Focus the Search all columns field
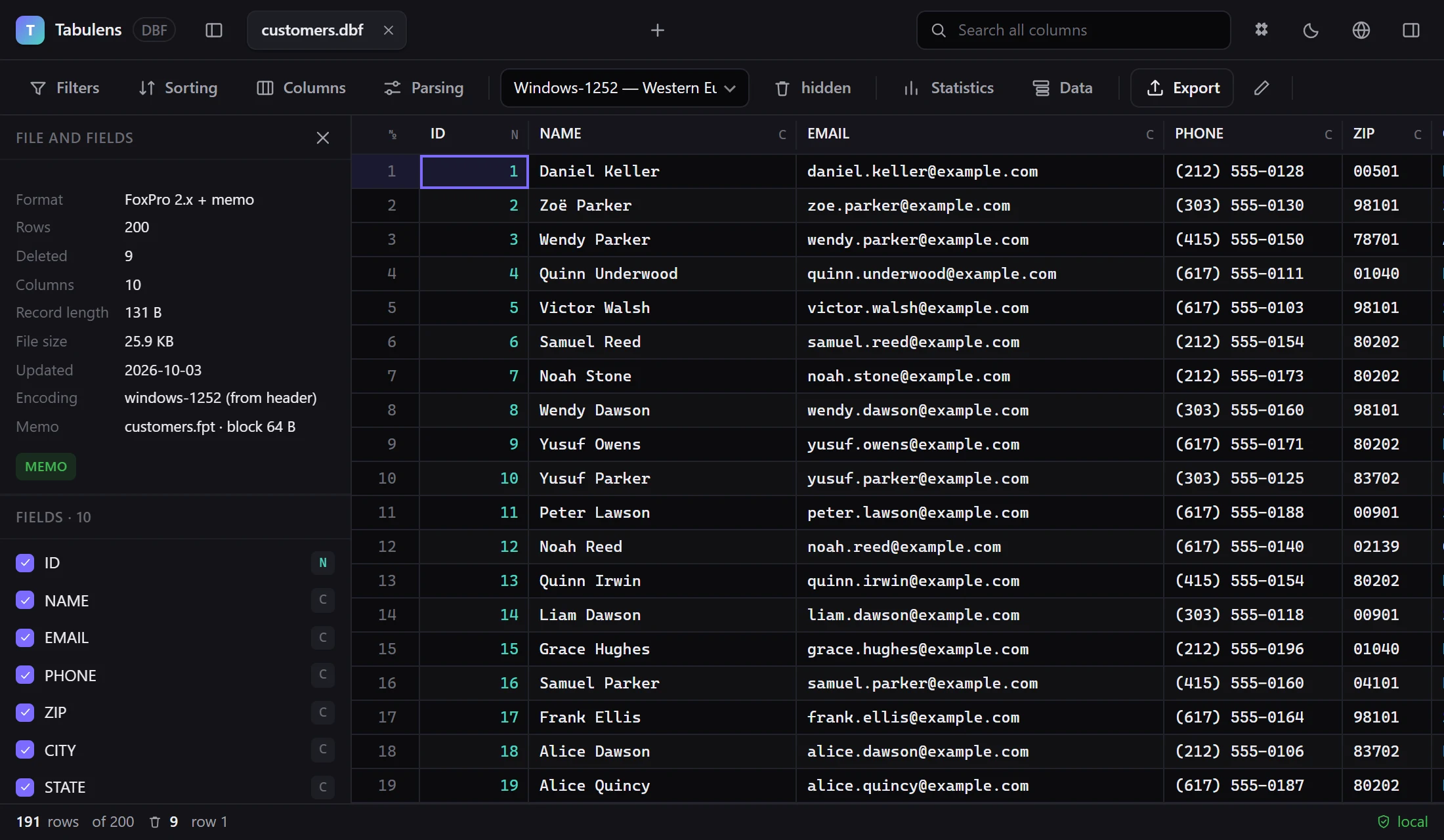The image size is (1444, 840). tap(1074, 30)
